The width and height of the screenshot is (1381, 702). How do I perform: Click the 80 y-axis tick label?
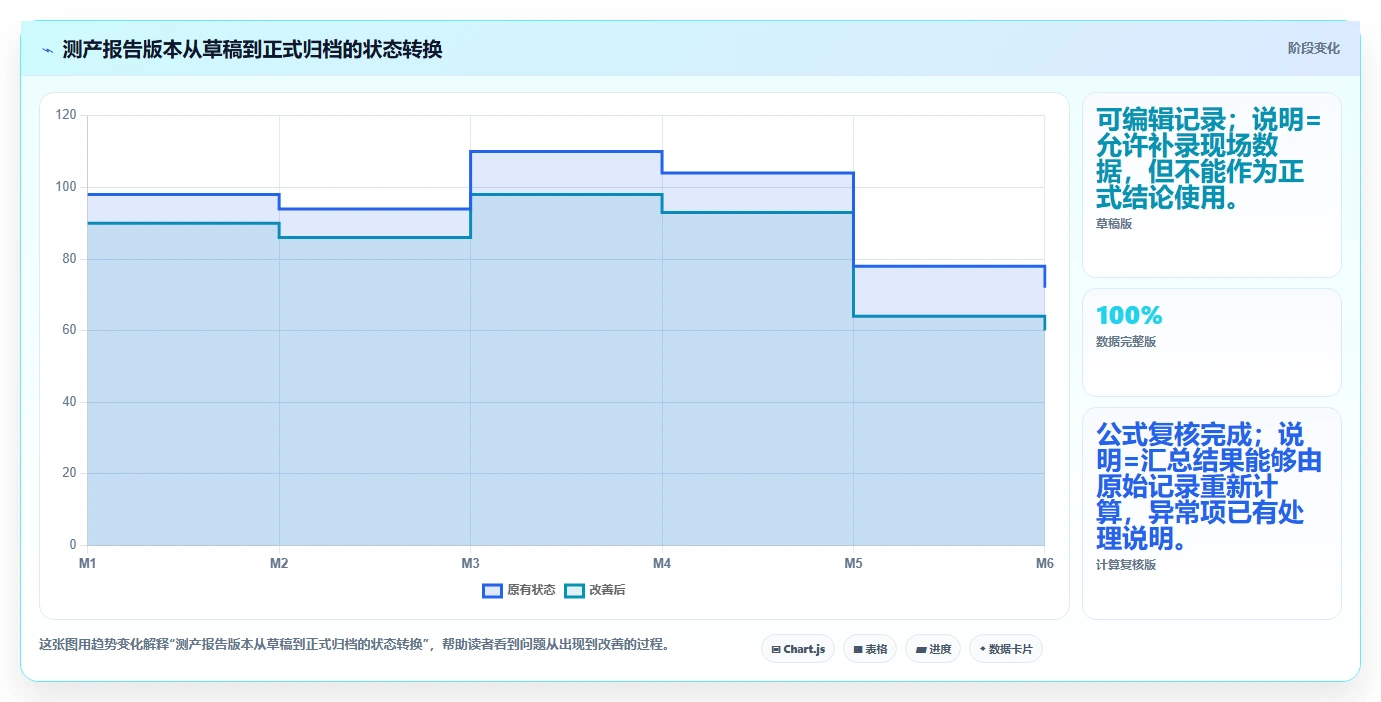click(69, 259)
